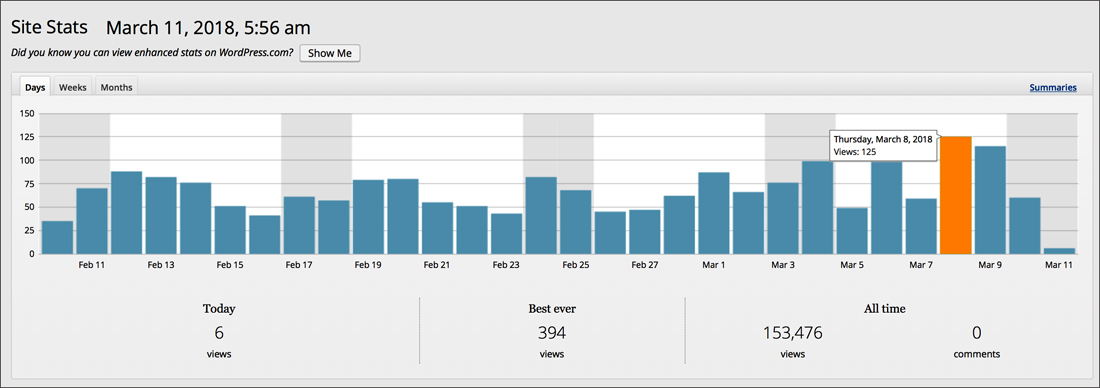Click the Show Me button
This screenshot has width=1100, height=388.
(x=330, y=53)
